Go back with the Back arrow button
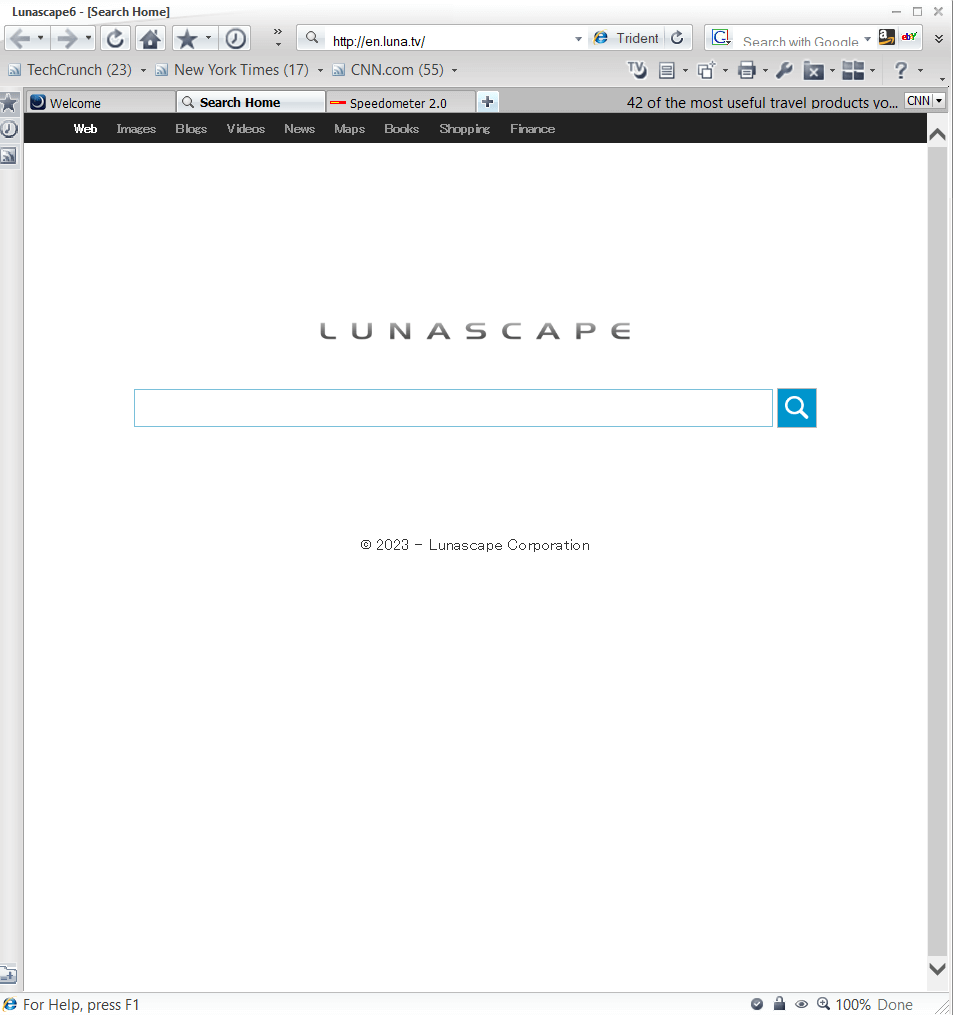Screen dimensions: 953x1015 [20, 39]
